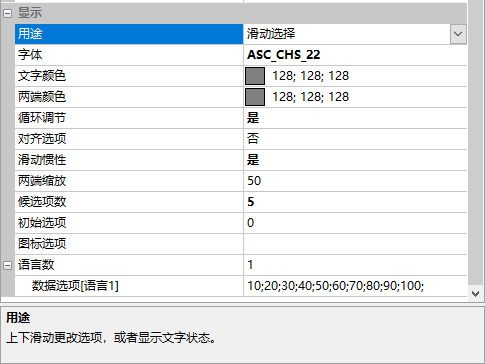This screenshot has height=364, width=485.
Task: Collapse the 显示 property group
Action: coord(7,13)
